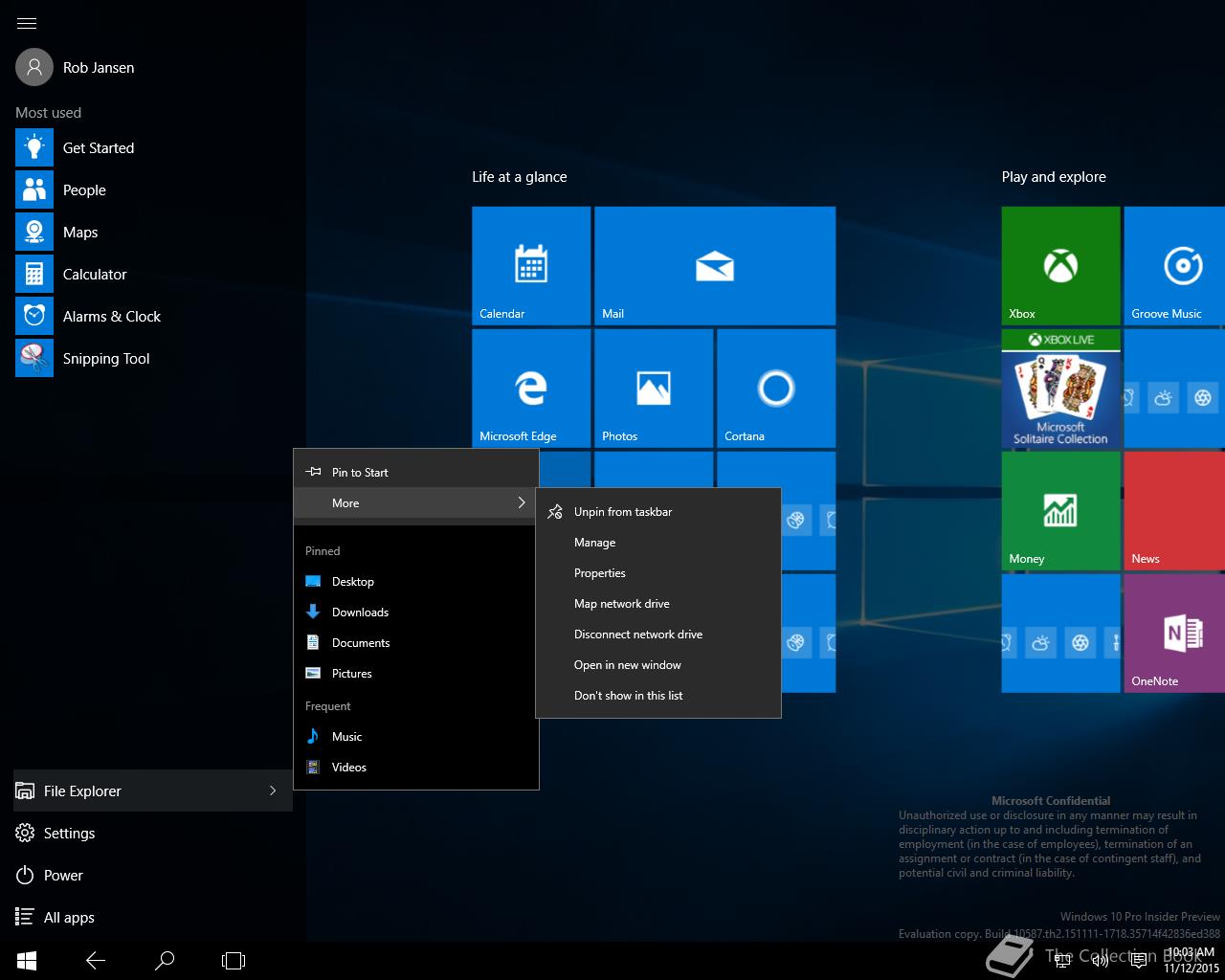Open frequent Music folder
This screenshot has width=1225, height=980.
(416, 737)
